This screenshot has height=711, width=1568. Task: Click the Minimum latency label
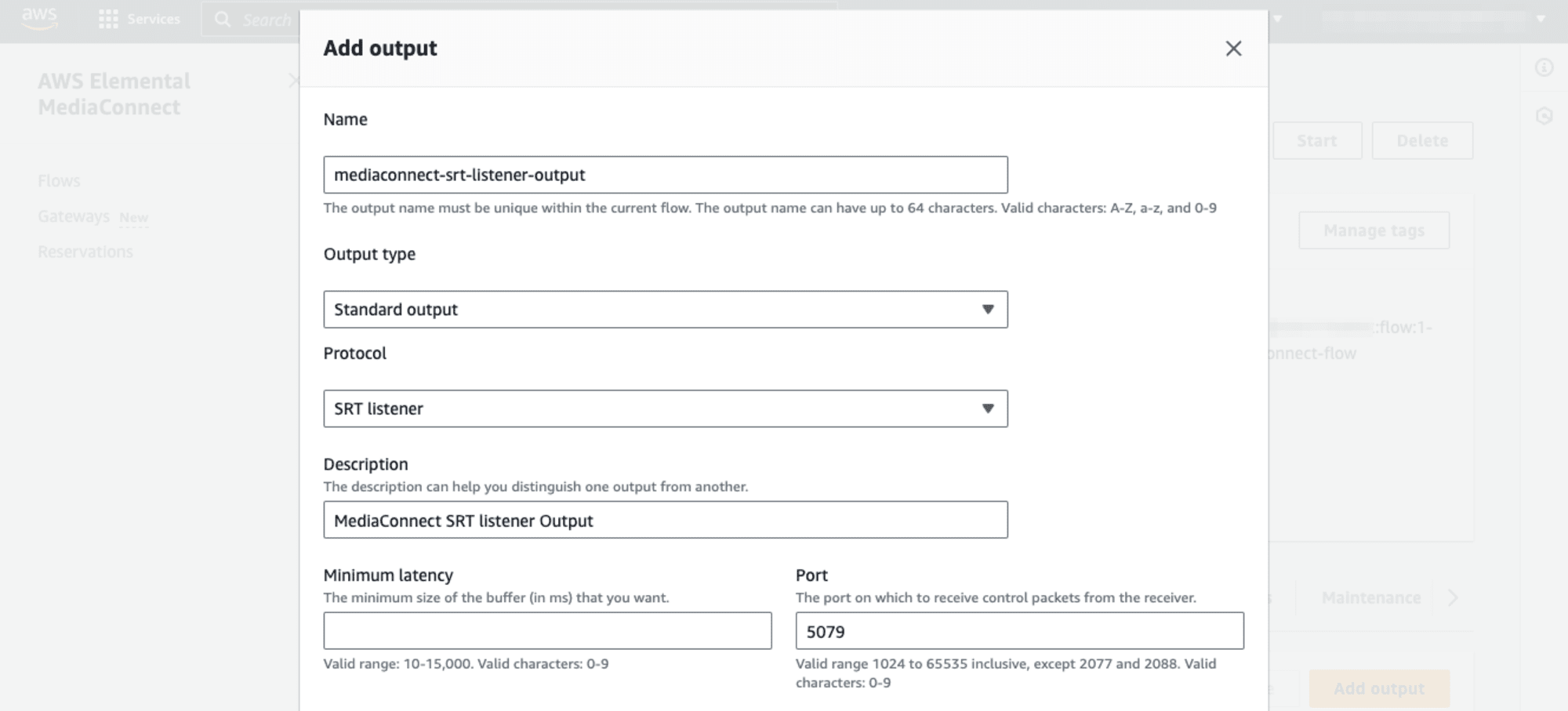click(388, 575)
